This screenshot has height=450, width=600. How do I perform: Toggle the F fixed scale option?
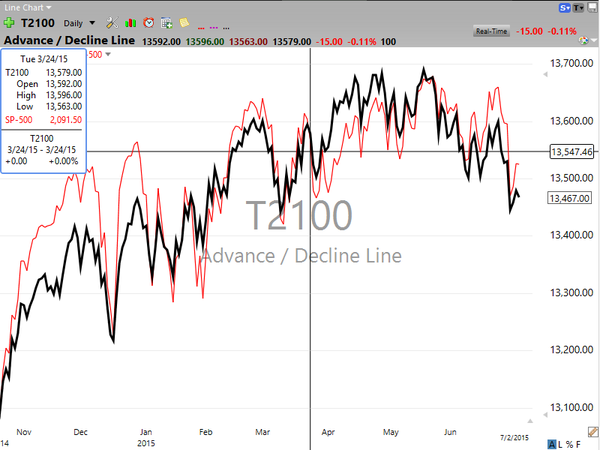[578, 444]
